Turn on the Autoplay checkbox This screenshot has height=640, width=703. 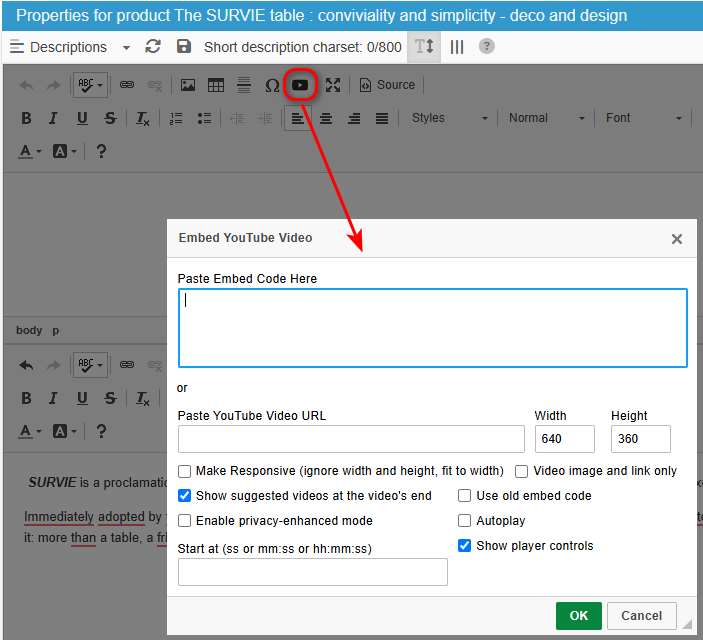pyautogui.click(x=464, y=521)
